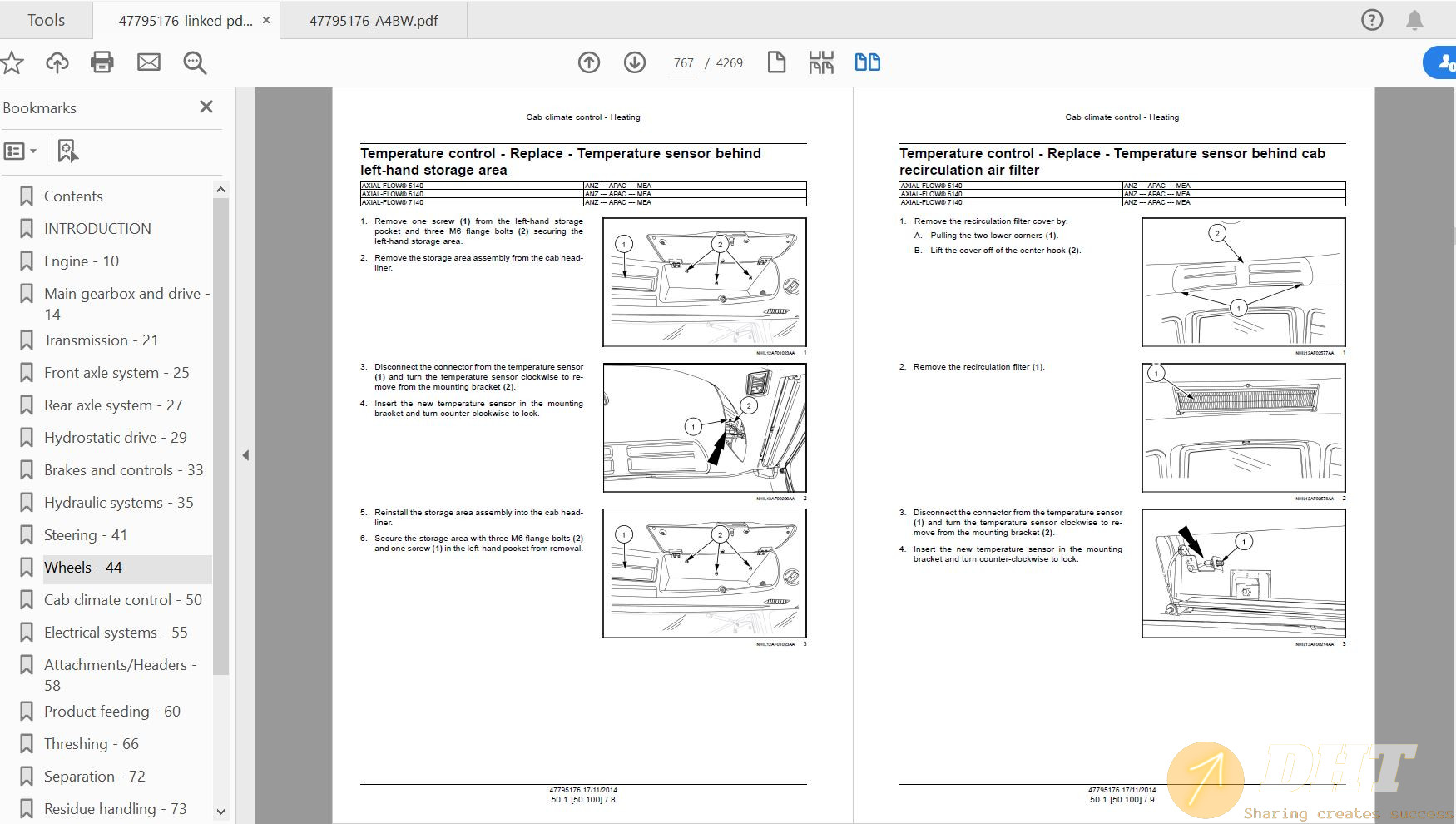Click the bookmark icon beside Electrical systems - 55
Viewport: 1456px width, 824px height.
[x=27, y=633]
